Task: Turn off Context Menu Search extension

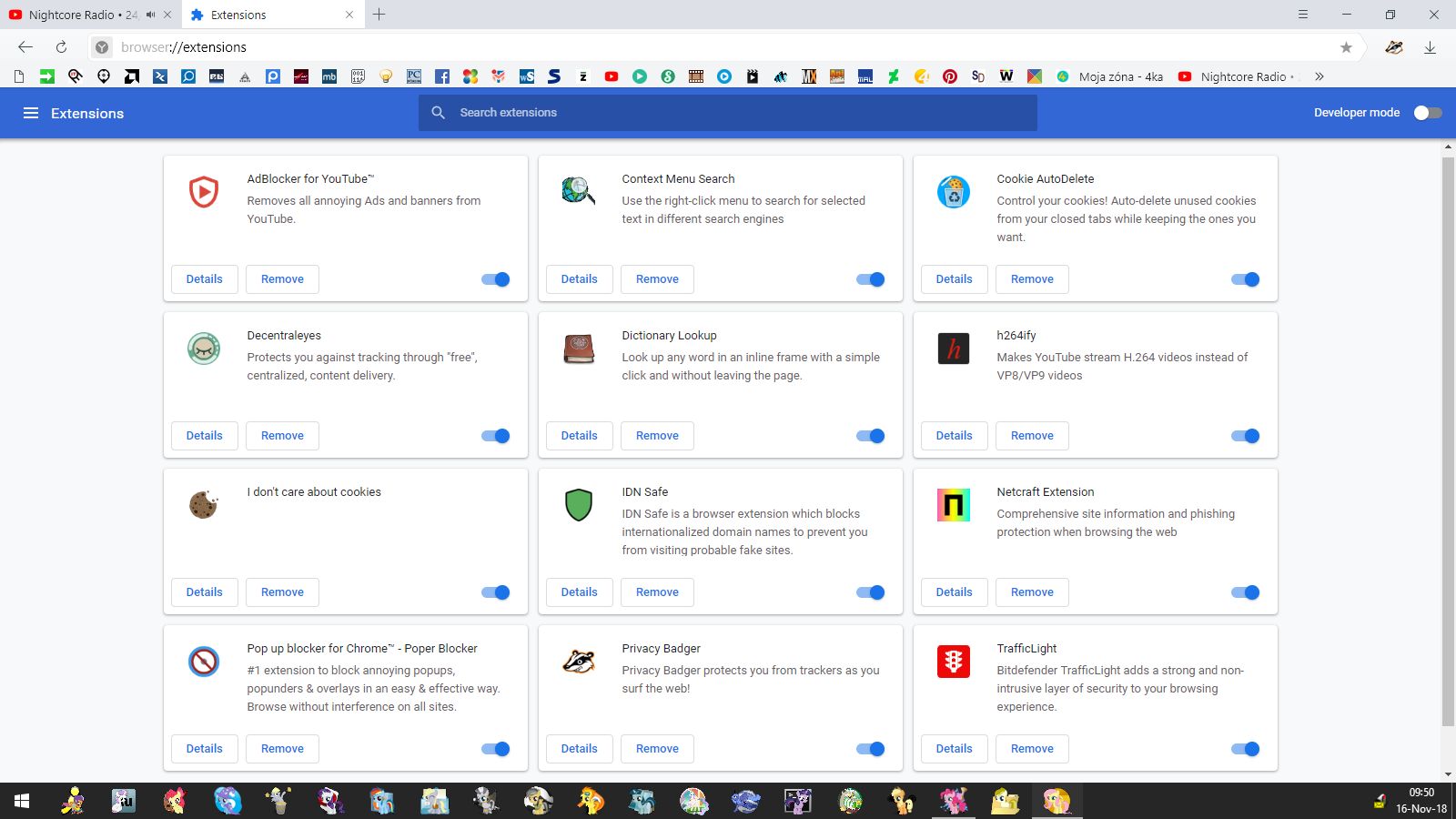Action: pos(871,279)
